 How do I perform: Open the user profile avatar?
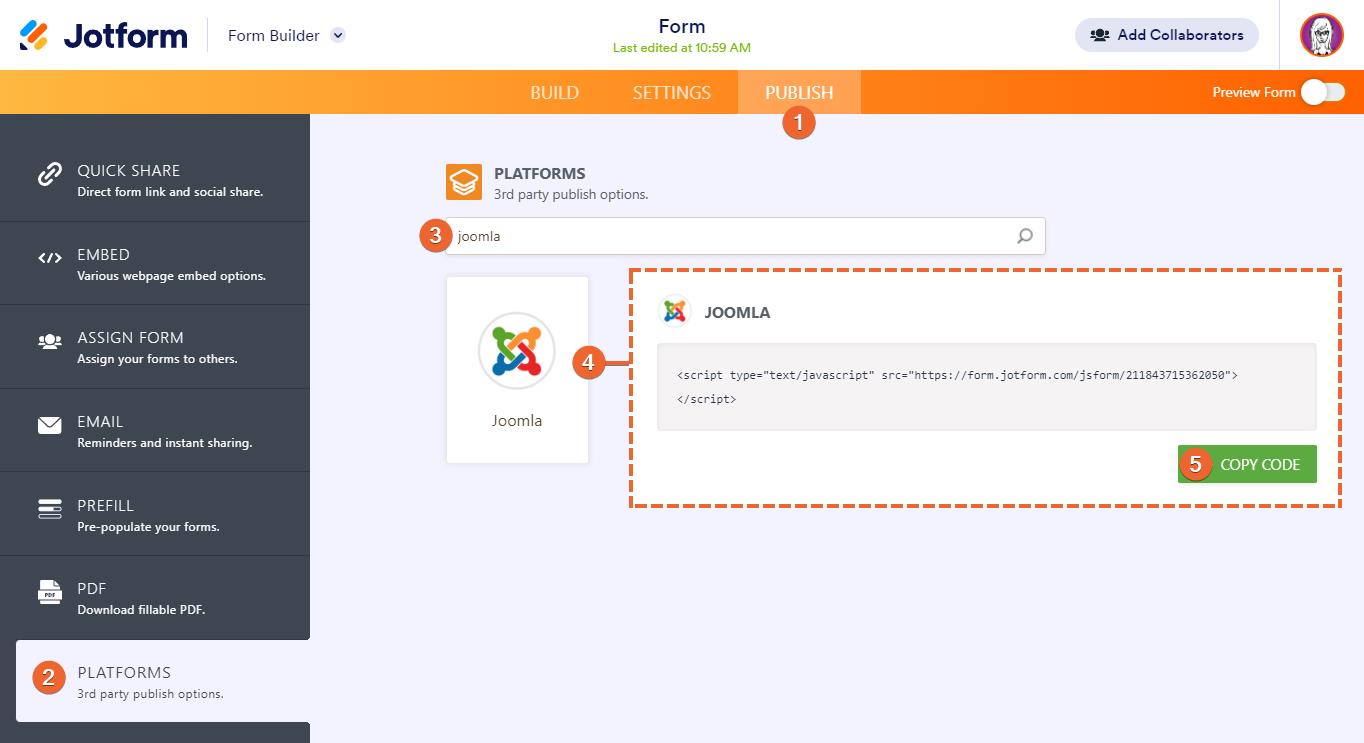pos(1321,35)
